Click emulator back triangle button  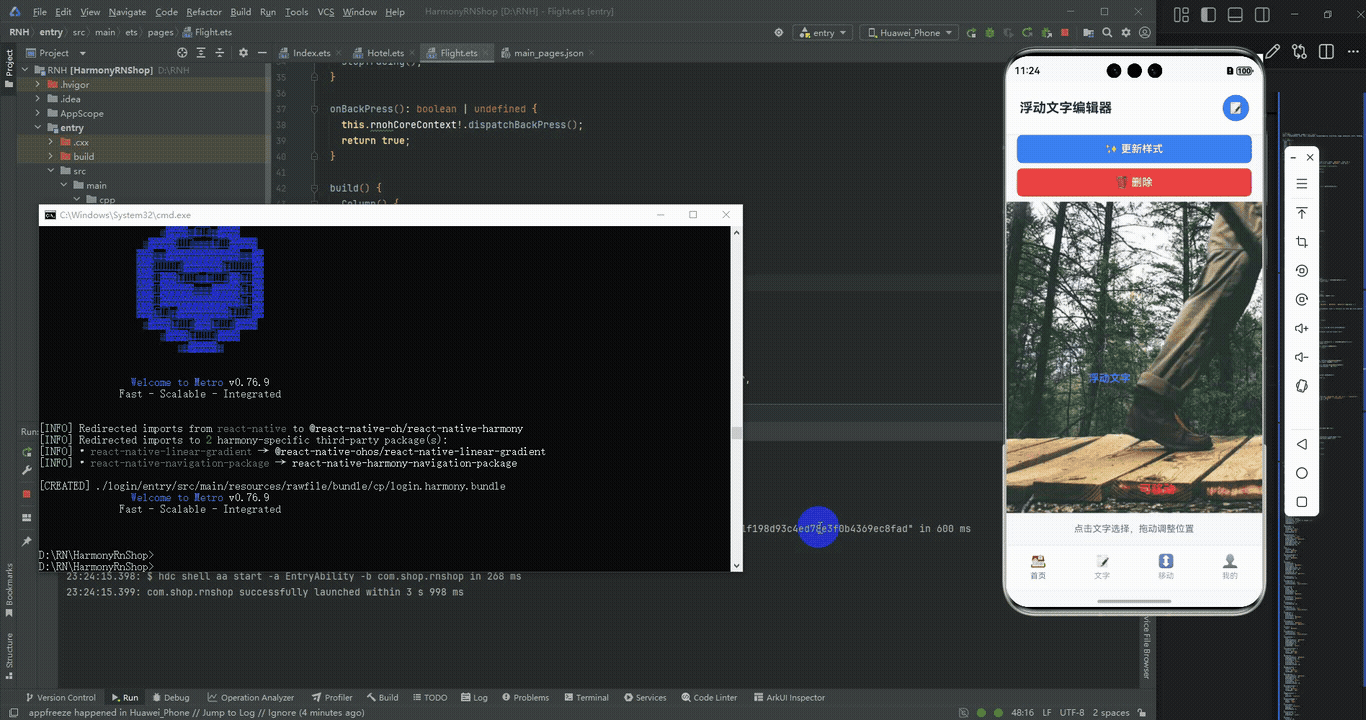click(1301, 444)
